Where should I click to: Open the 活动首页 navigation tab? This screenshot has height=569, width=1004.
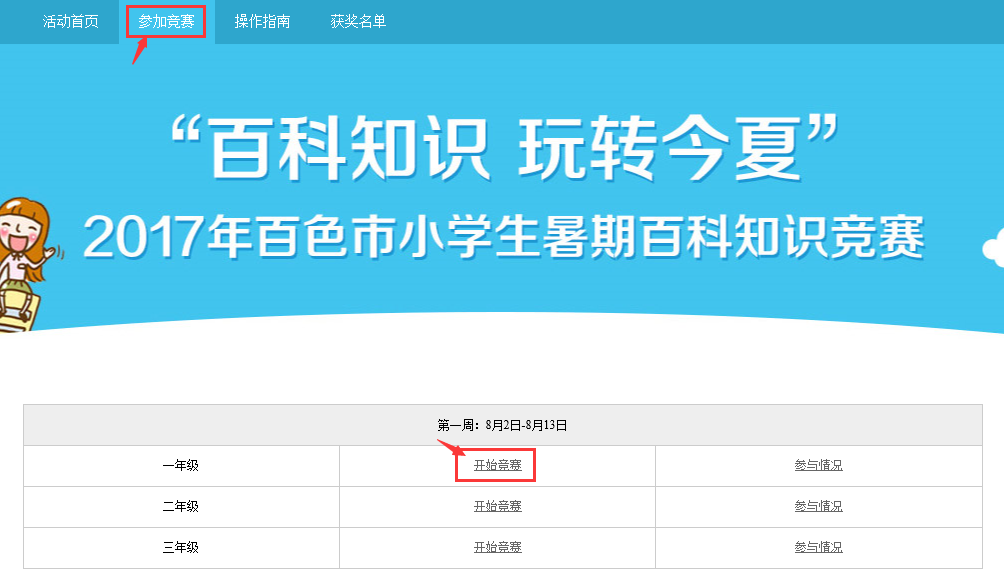[x=70, y=21]
